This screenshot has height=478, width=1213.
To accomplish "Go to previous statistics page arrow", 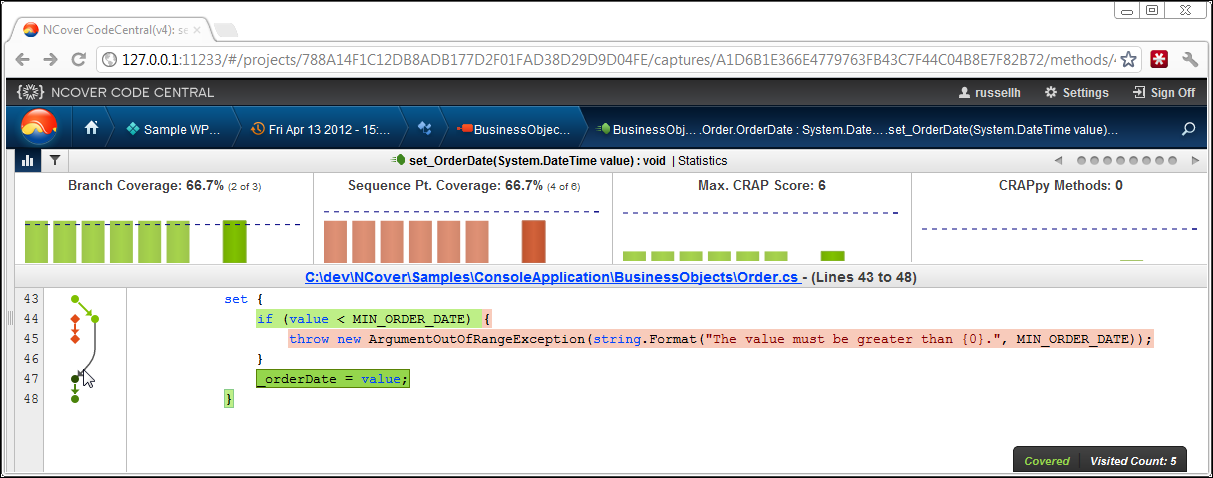I will point(1058,160).
